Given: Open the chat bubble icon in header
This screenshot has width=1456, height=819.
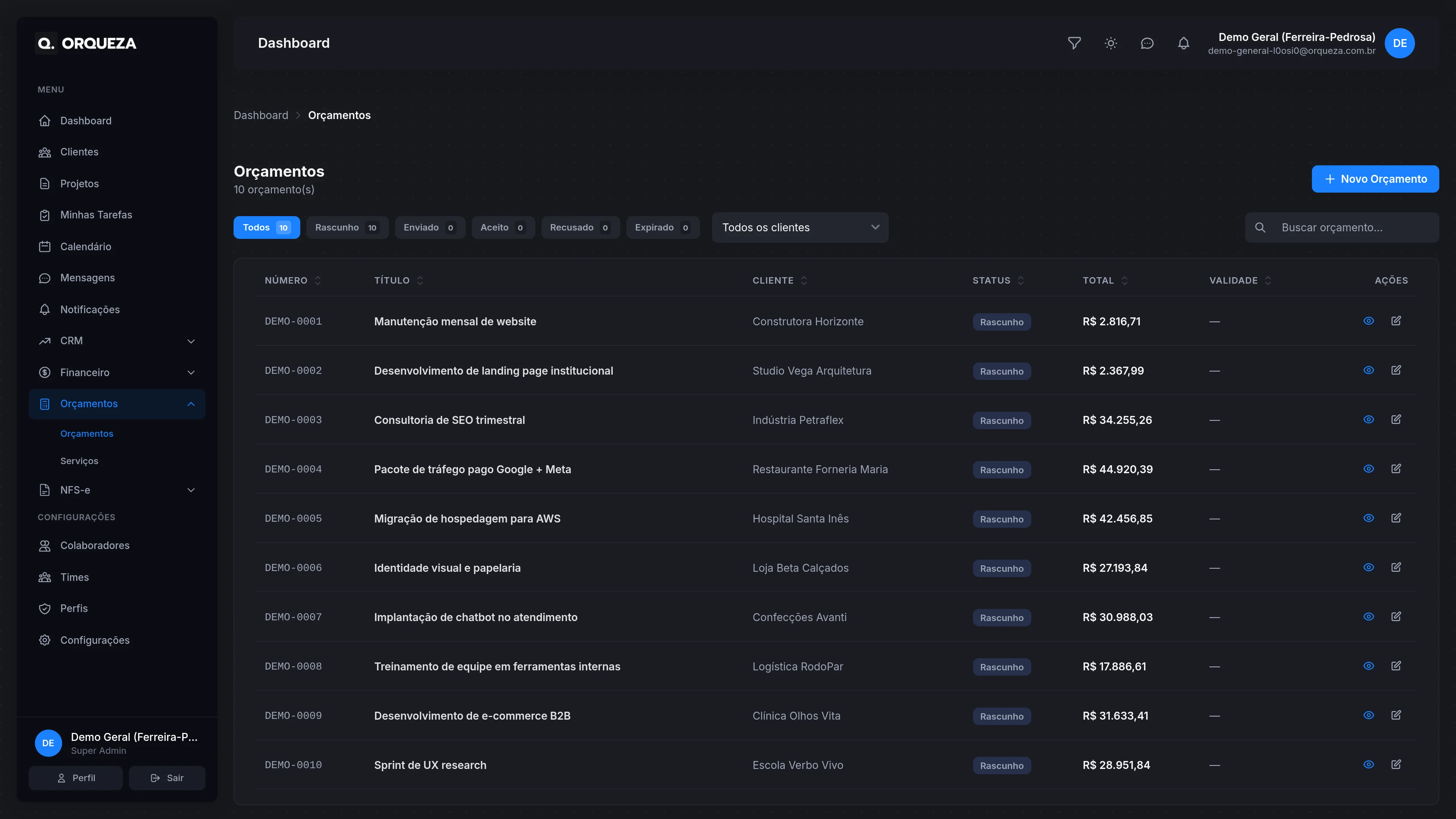Looking at the screenshot, I should tap(1147, 43).
